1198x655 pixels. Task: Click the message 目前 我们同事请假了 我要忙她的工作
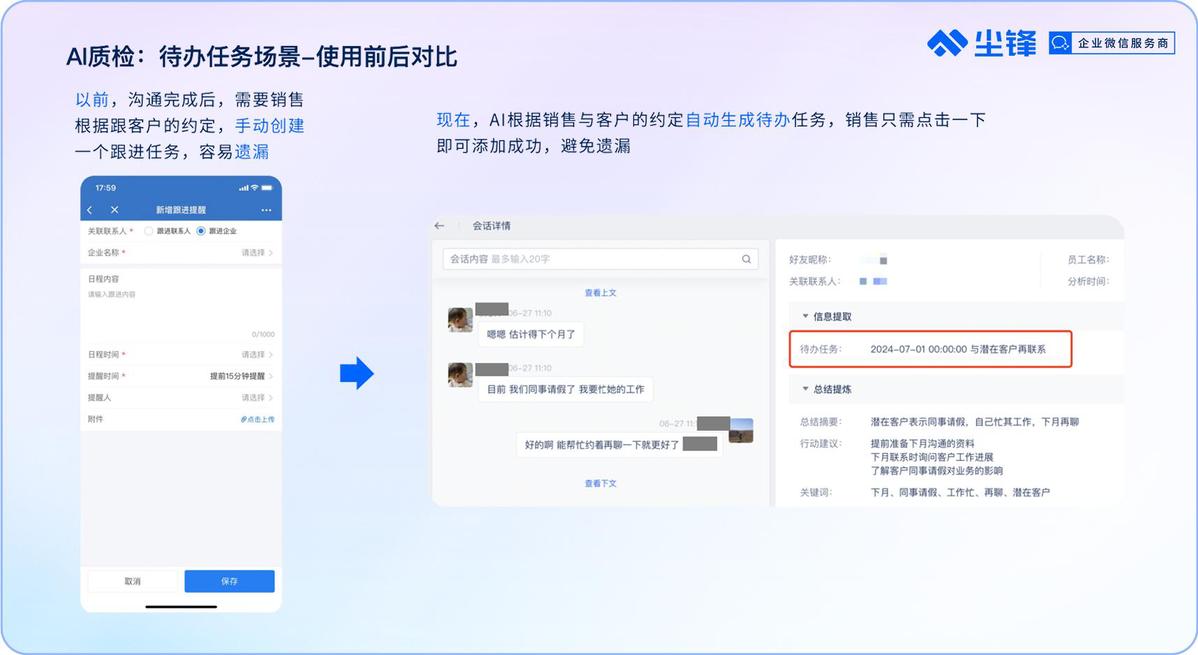click(x=565, y=389)
